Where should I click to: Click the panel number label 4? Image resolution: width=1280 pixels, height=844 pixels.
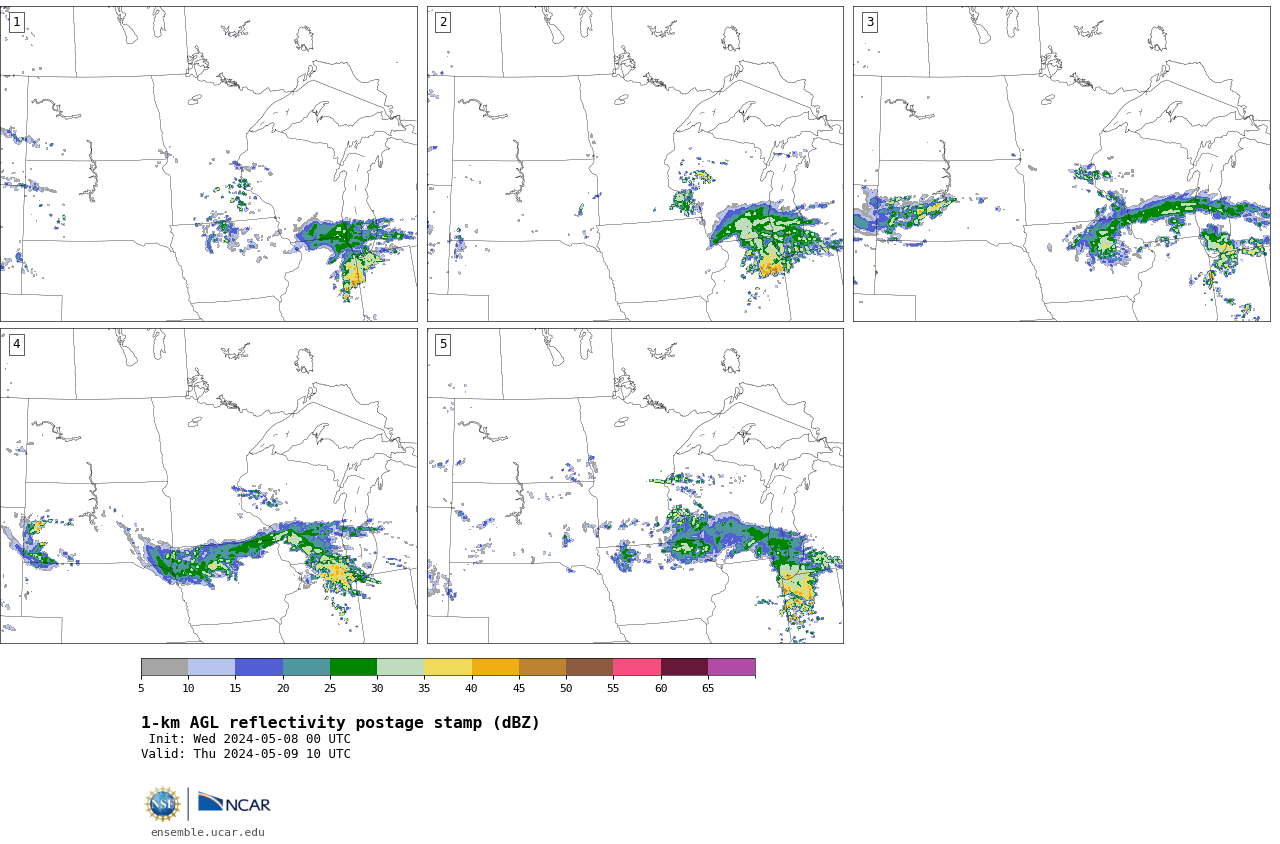tap(16, 344)
